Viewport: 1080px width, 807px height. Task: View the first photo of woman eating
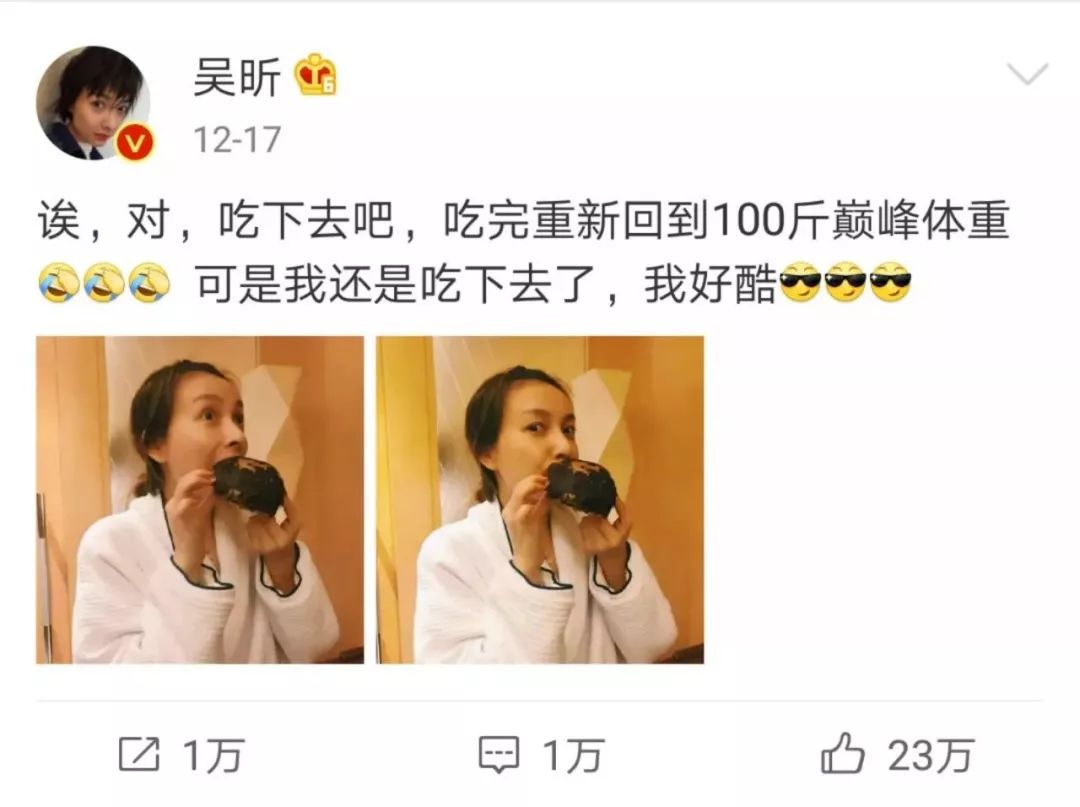pyautogui.click(x=200, y=500)
